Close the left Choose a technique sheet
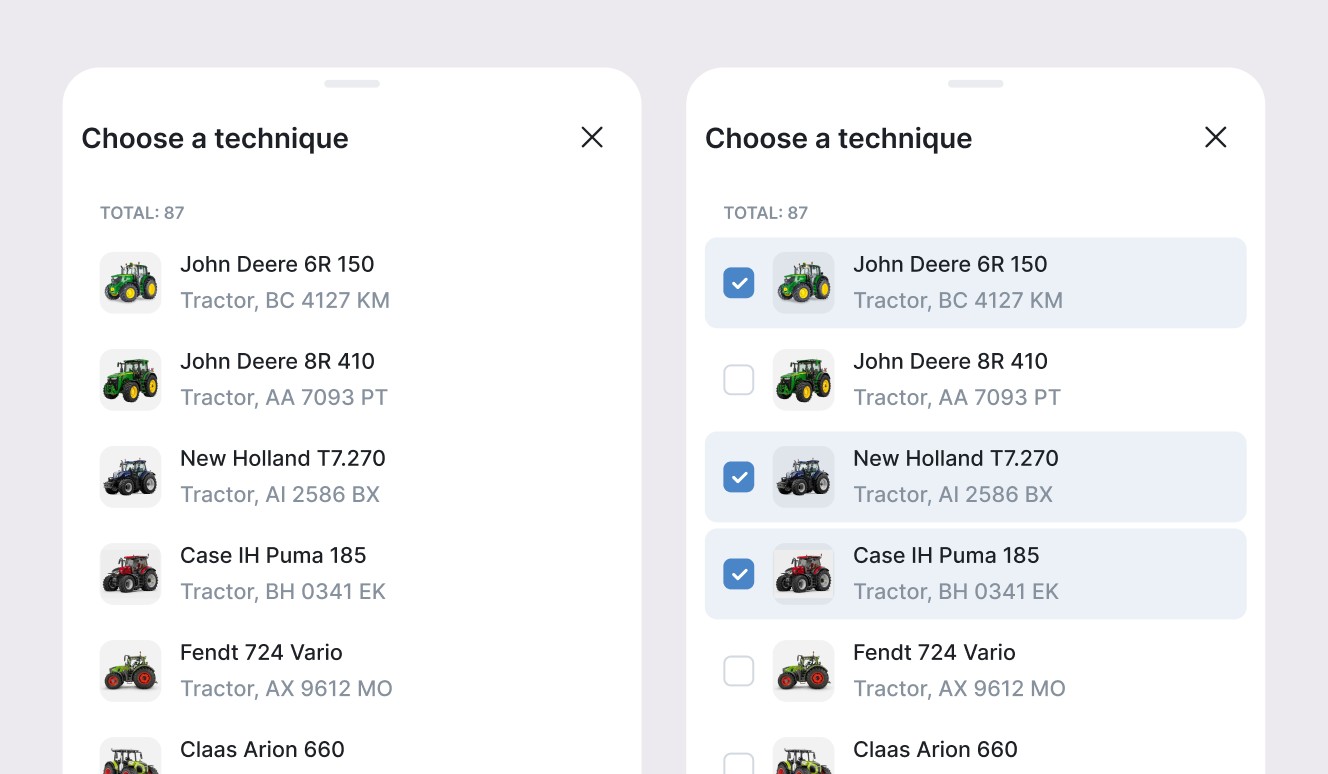 click(x=592, y=137)
